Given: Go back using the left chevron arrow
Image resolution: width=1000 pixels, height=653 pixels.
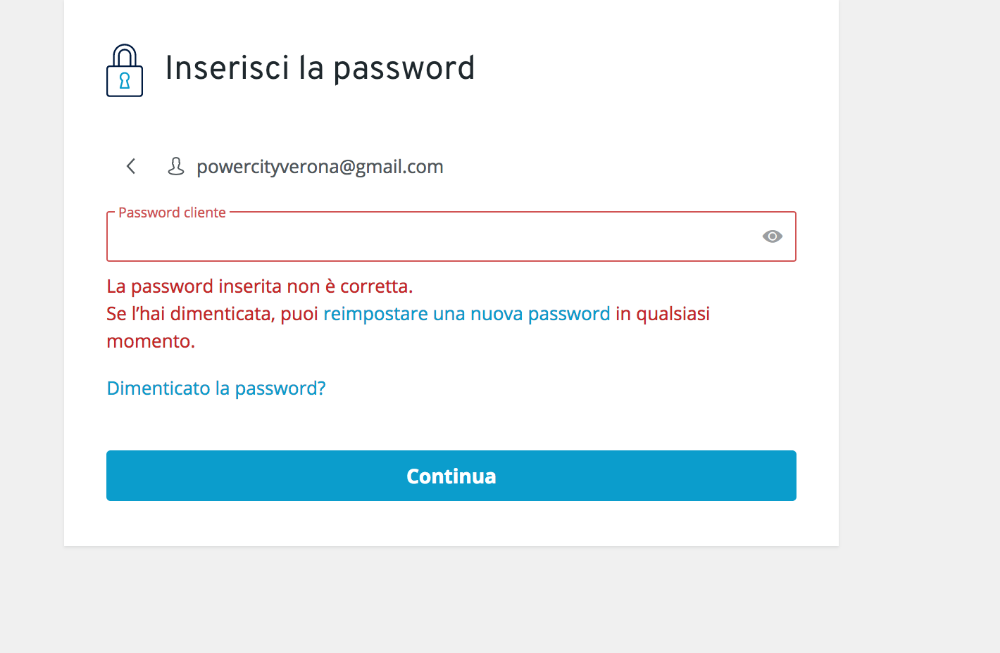Looking at the screenshot, I should (x=131, y=166).
